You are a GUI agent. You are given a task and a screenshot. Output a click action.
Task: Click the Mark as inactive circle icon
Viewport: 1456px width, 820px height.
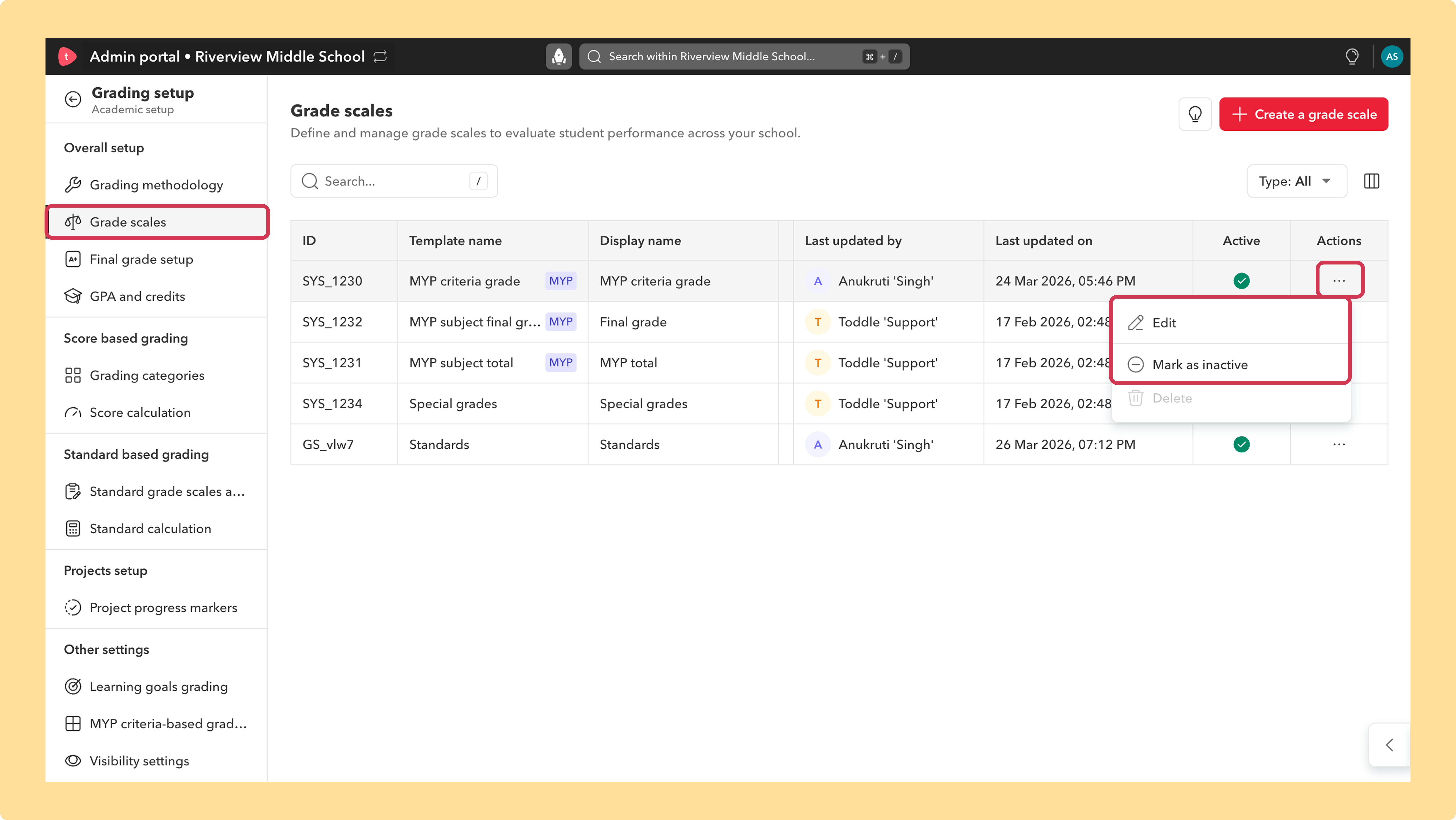click(1136, 364)
